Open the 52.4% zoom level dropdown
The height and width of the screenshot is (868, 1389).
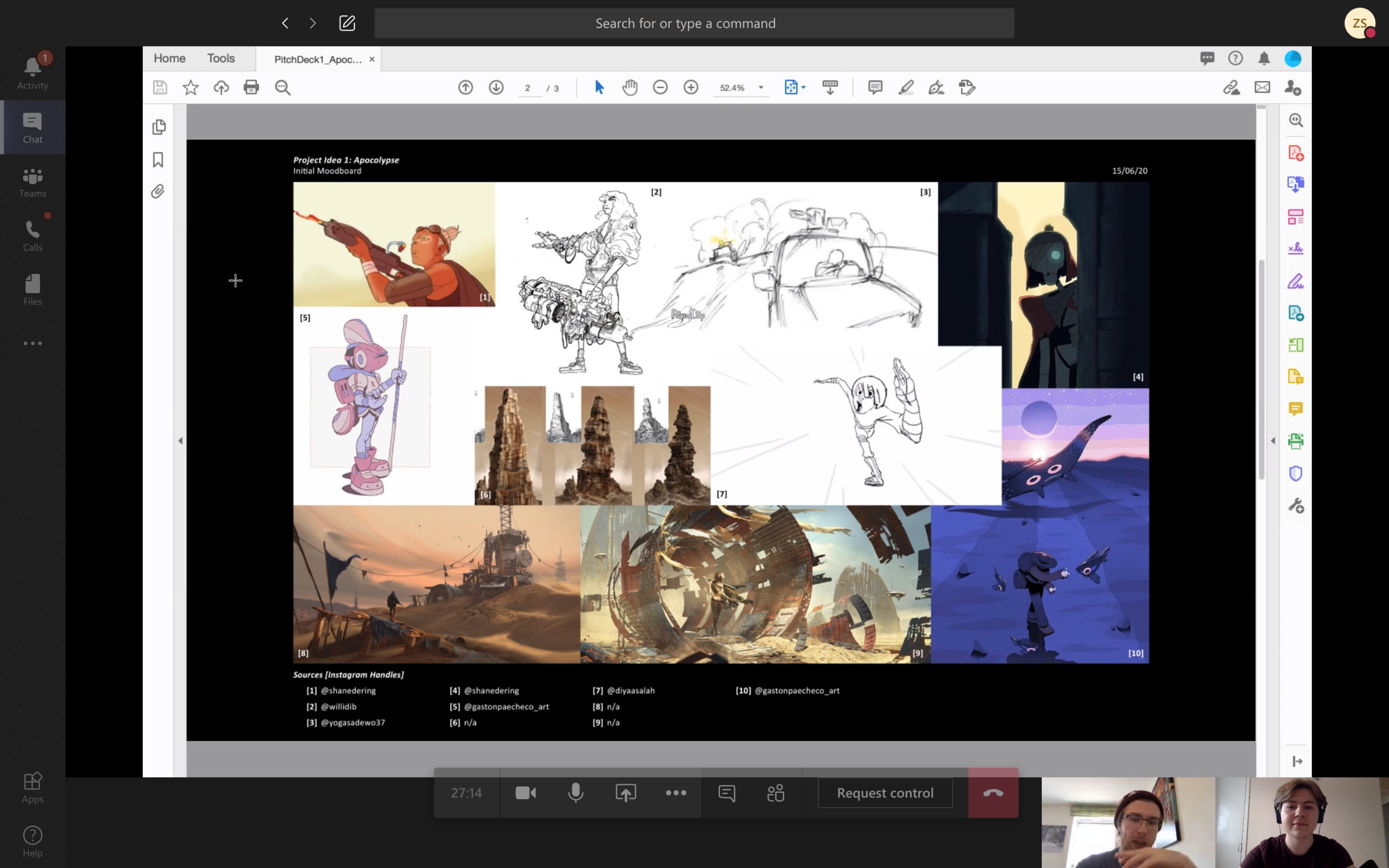pyautogui.click(x=741, y=88)
